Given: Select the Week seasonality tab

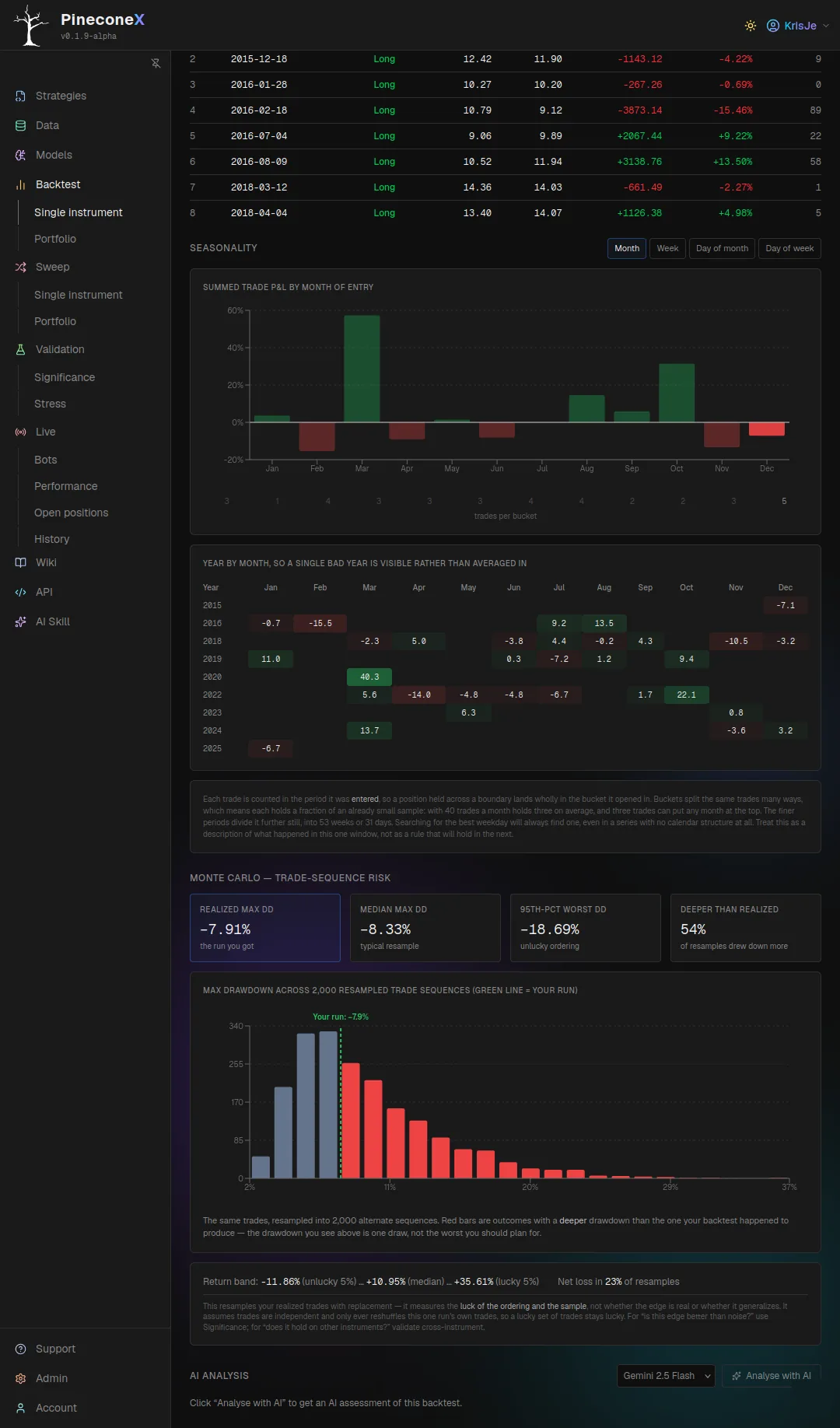Looking at the screenshot, I should pos(667,248).
